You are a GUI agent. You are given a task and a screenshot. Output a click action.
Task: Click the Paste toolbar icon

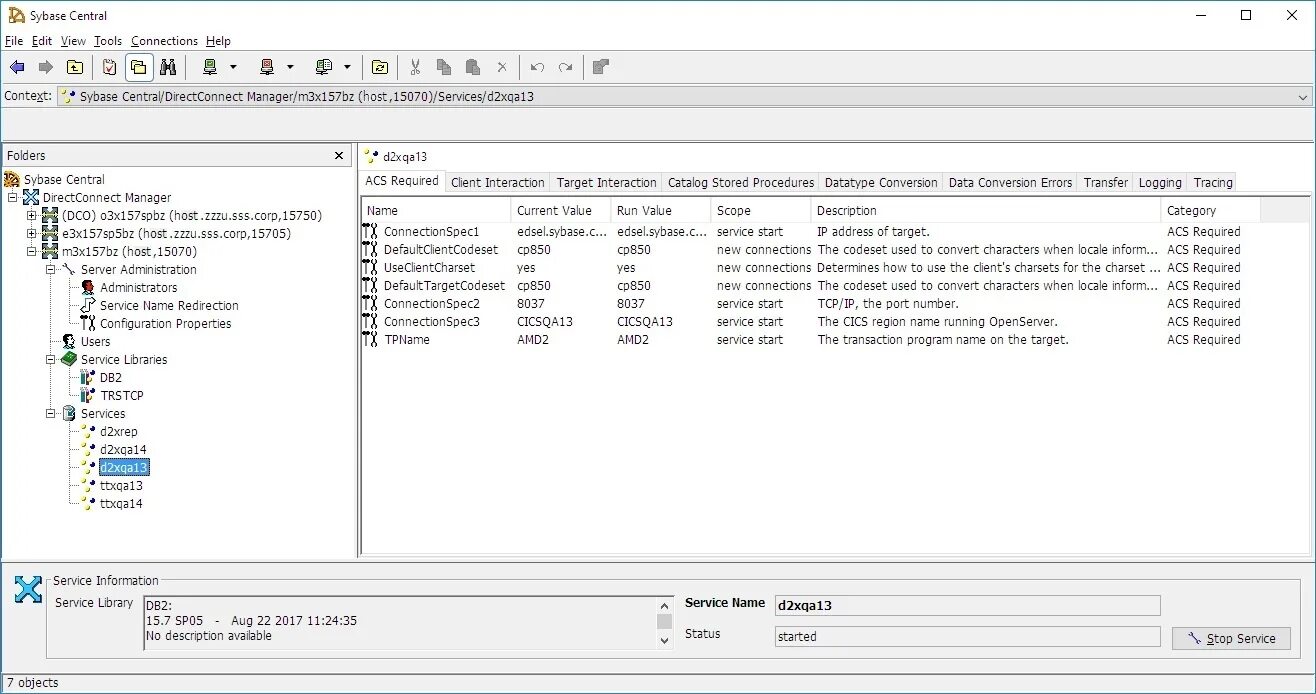tap(473, 67)
